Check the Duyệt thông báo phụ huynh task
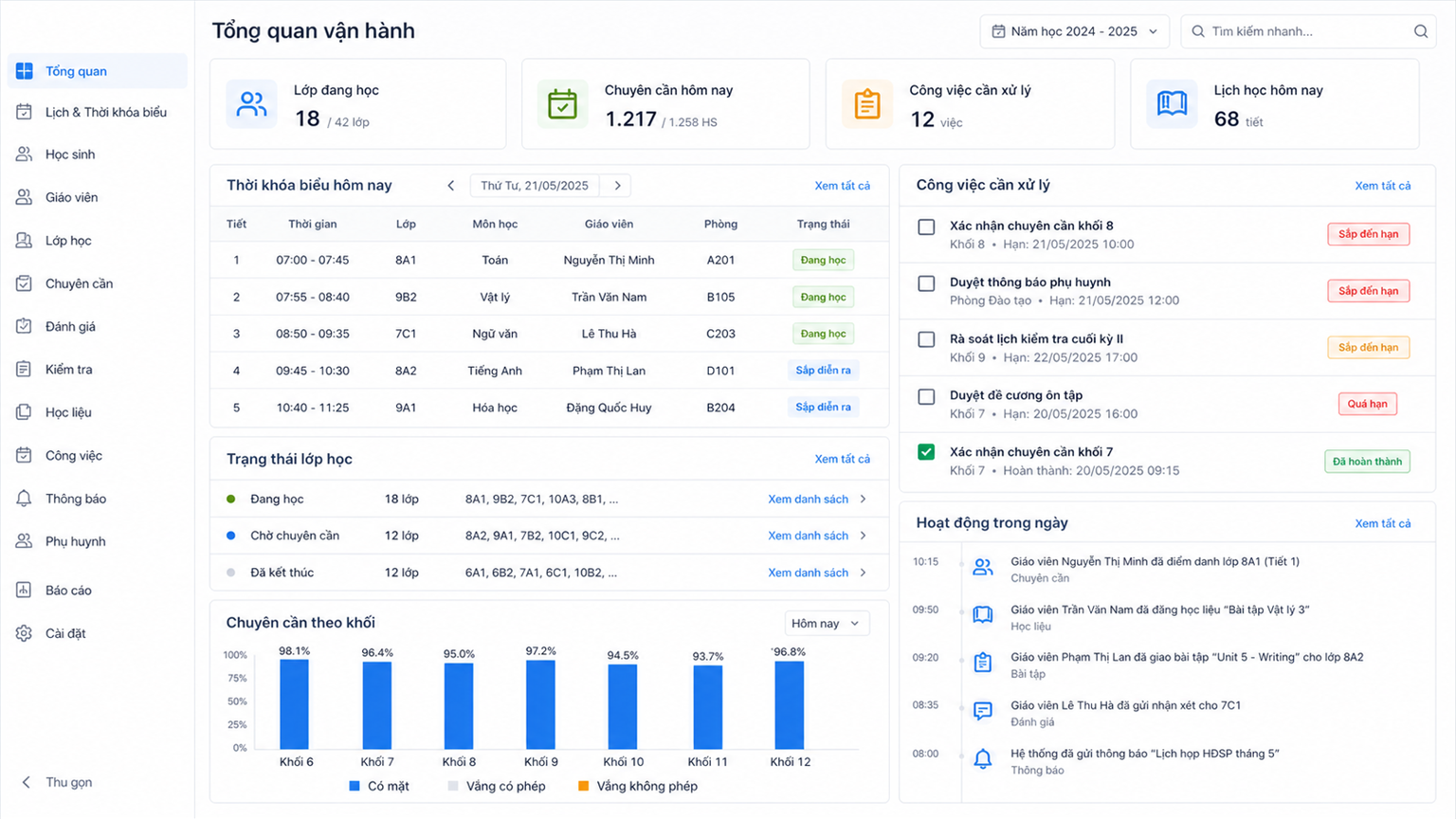The width and height of the screenshot is (1456, 819). (x=926, y=283)
